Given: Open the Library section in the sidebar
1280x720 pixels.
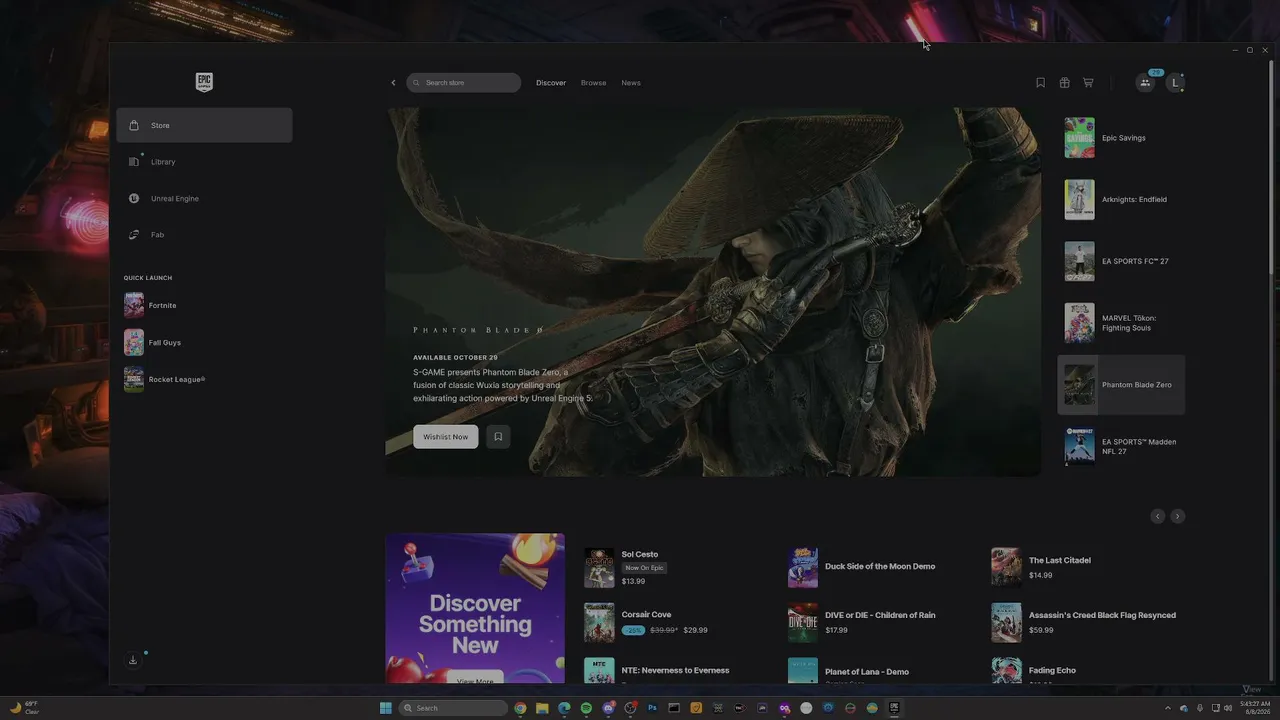Looking at the screenshot, I should 204,162.
